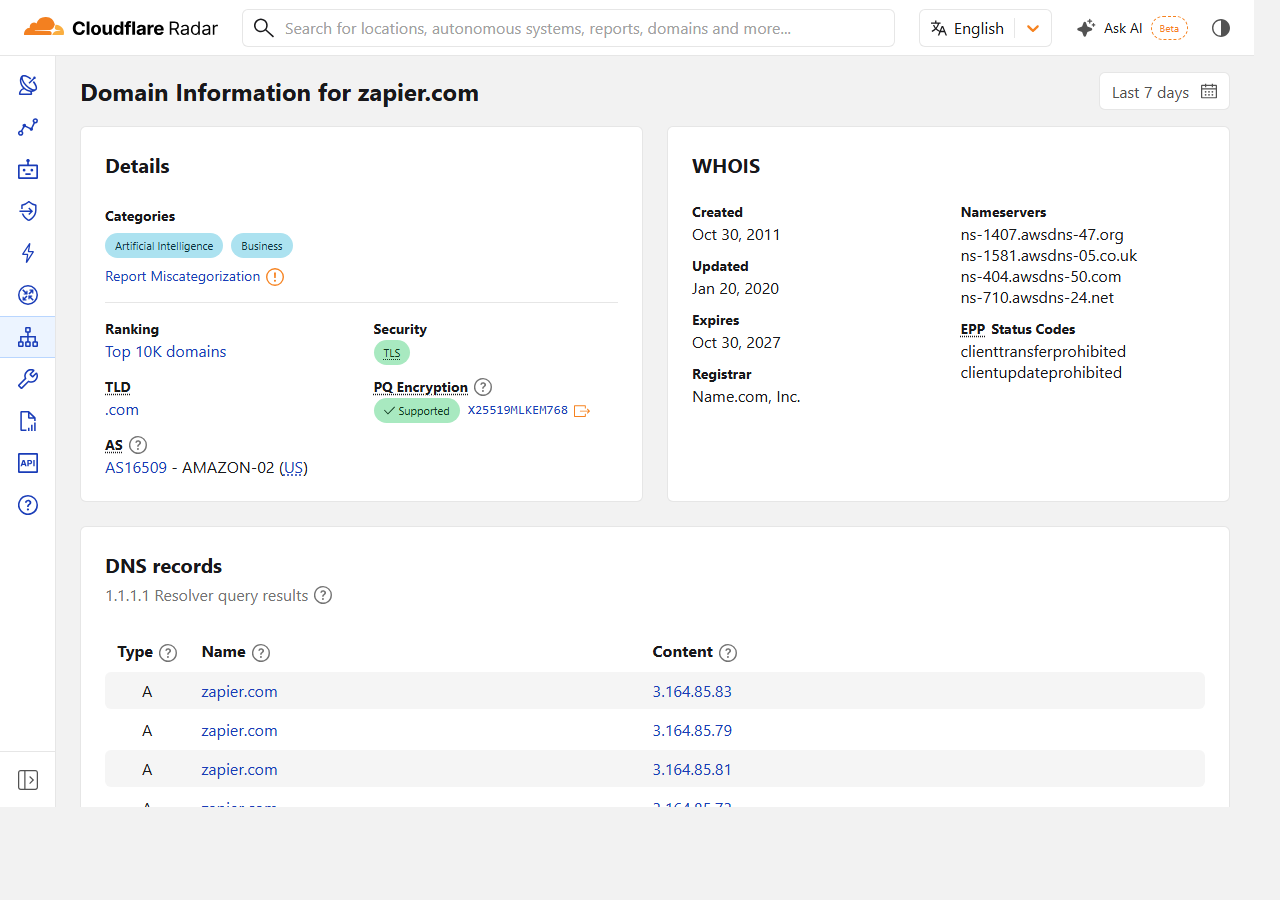The height and width of the screenshot is (900, 1280).
Task: Open the lightning bolt sidebar icon
Action: coord(28,253)
